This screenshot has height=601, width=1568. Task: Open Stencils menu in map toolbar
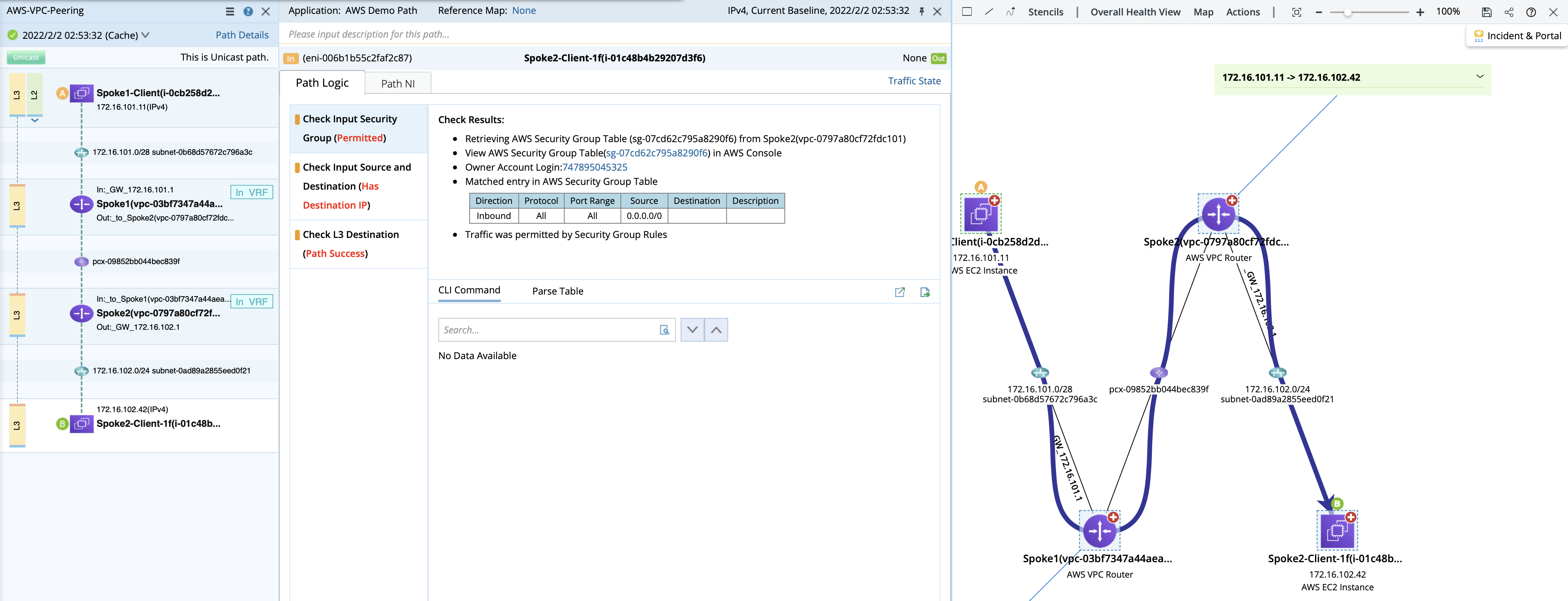tap(1046, 12)
